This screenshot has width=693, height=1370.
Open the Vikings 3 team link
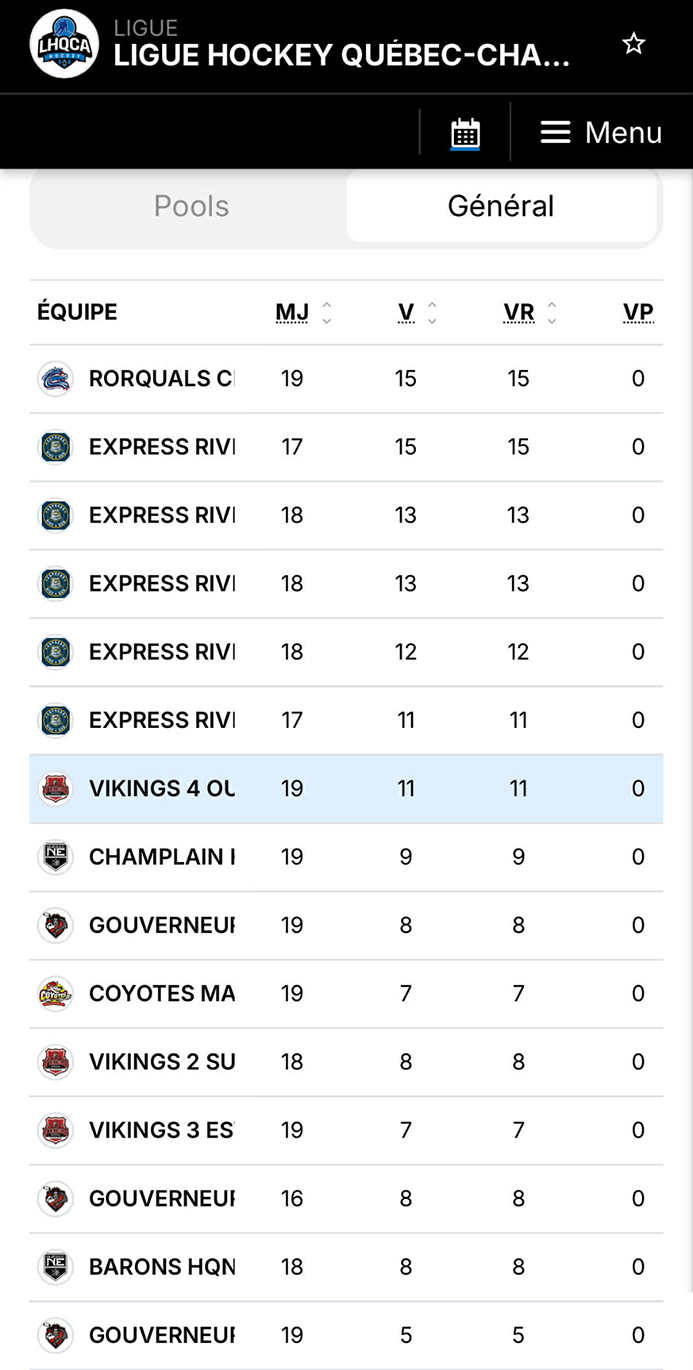[x=161, y=1130]
